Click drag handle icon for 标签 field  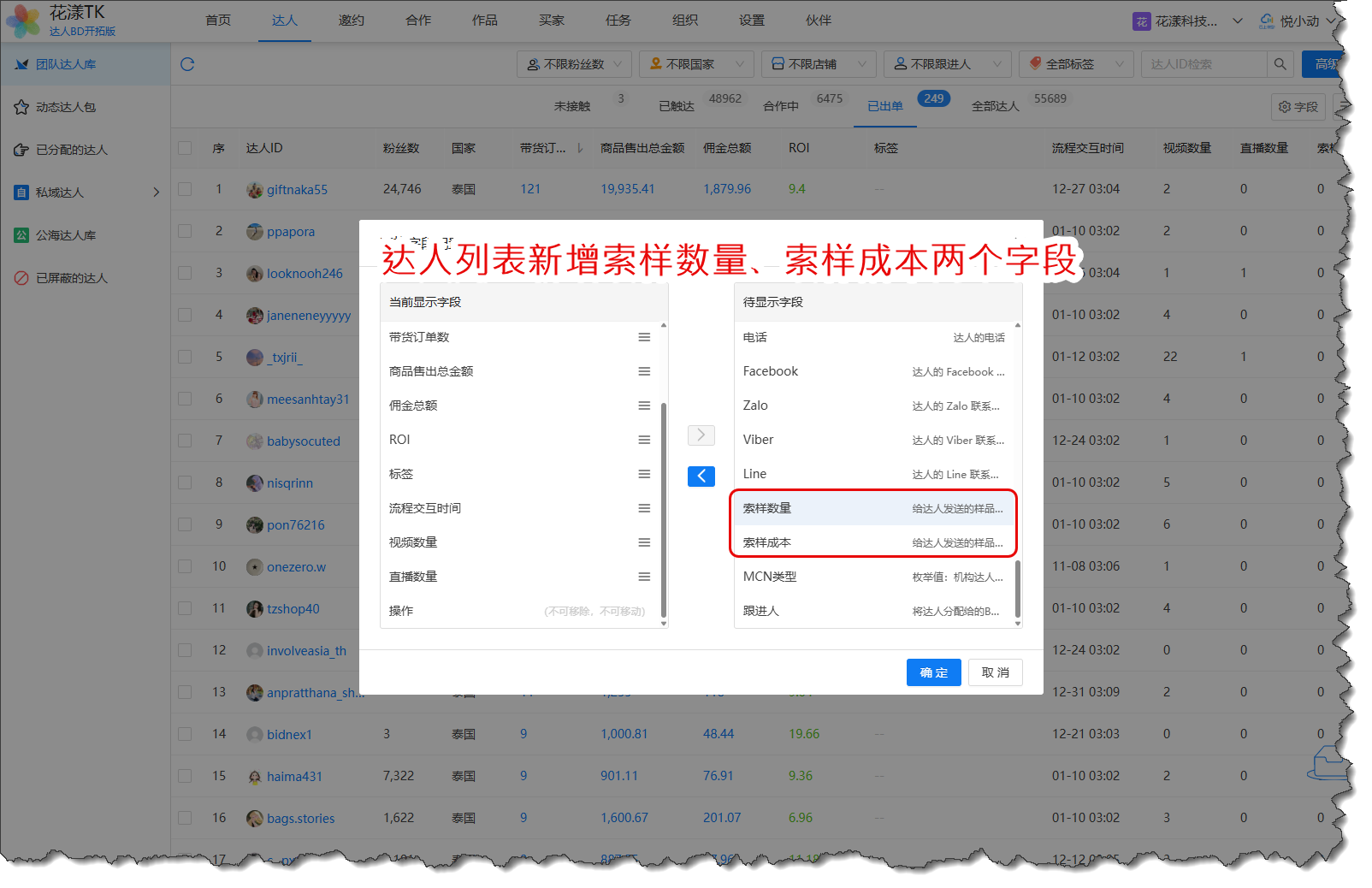644,474
